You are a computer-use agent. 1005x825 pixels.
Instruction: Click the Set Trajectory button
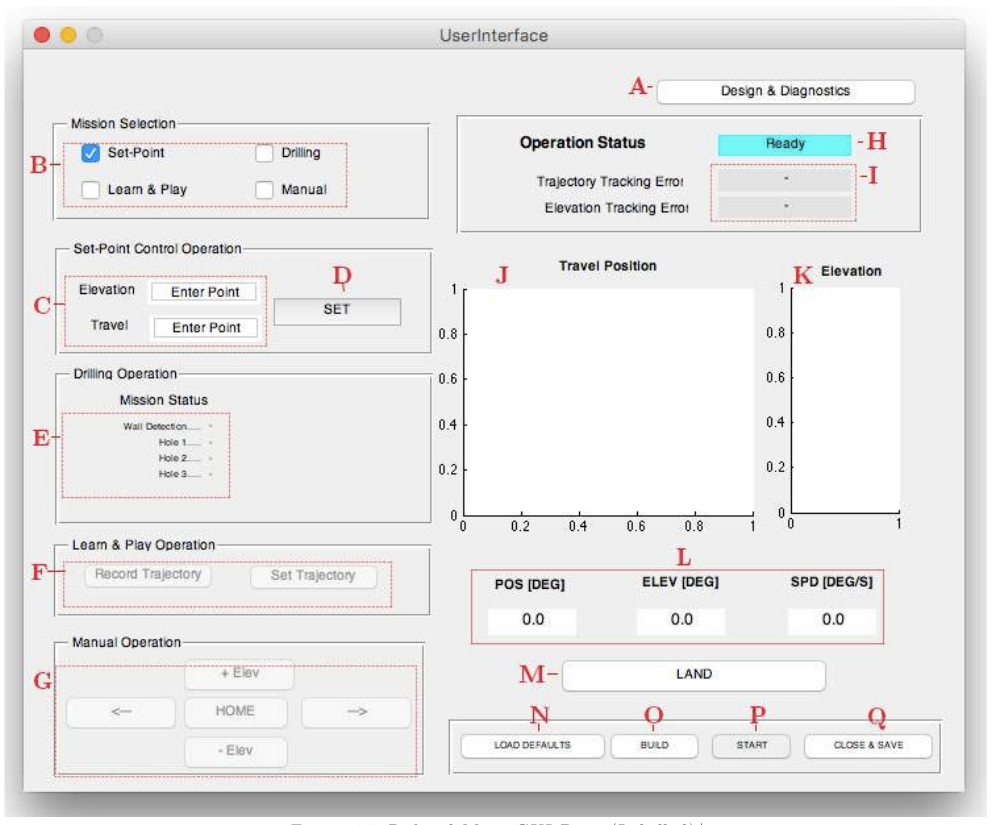click(x=313, y=576)
